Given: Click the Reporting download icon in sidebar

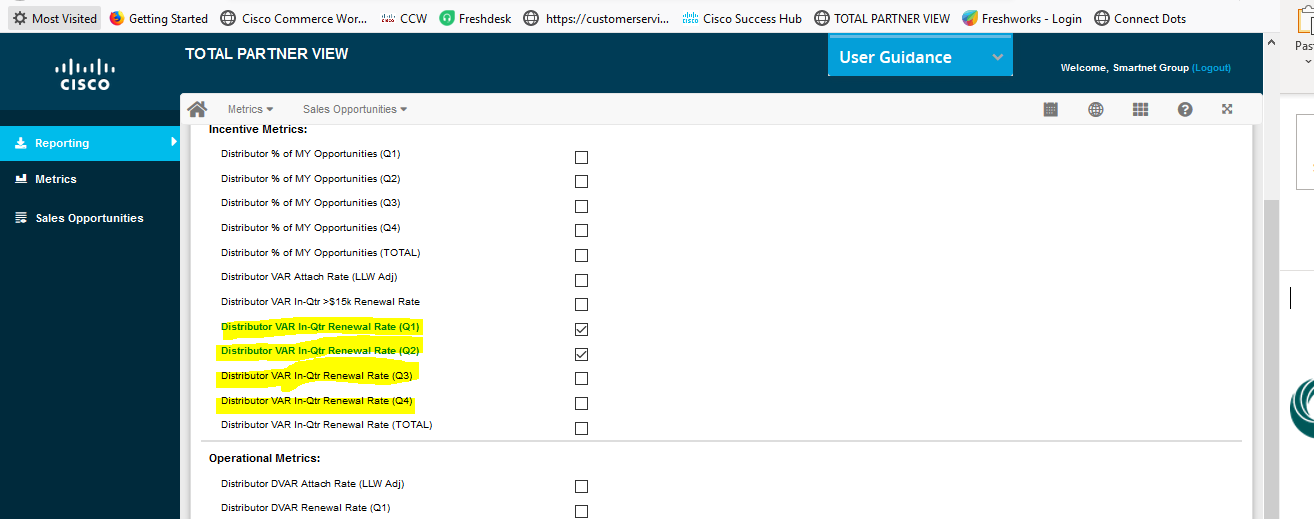Looking at the screenshot, I should click(x=21, y=143).
